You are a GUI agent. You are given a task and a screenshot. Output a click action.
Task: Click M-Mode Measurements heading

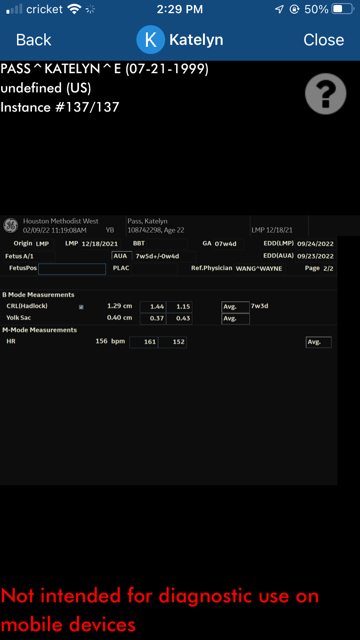click(x=40, y=330)
